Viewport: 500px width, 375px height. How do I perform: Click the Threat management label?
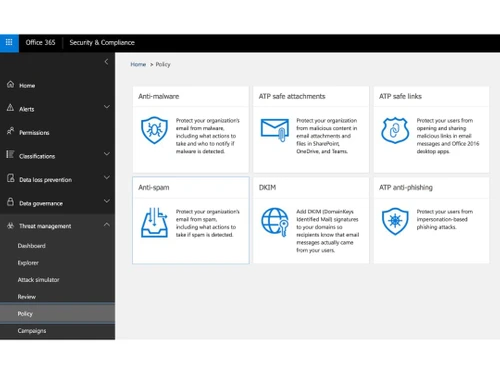pyautogui.click(x=45, y=226)
